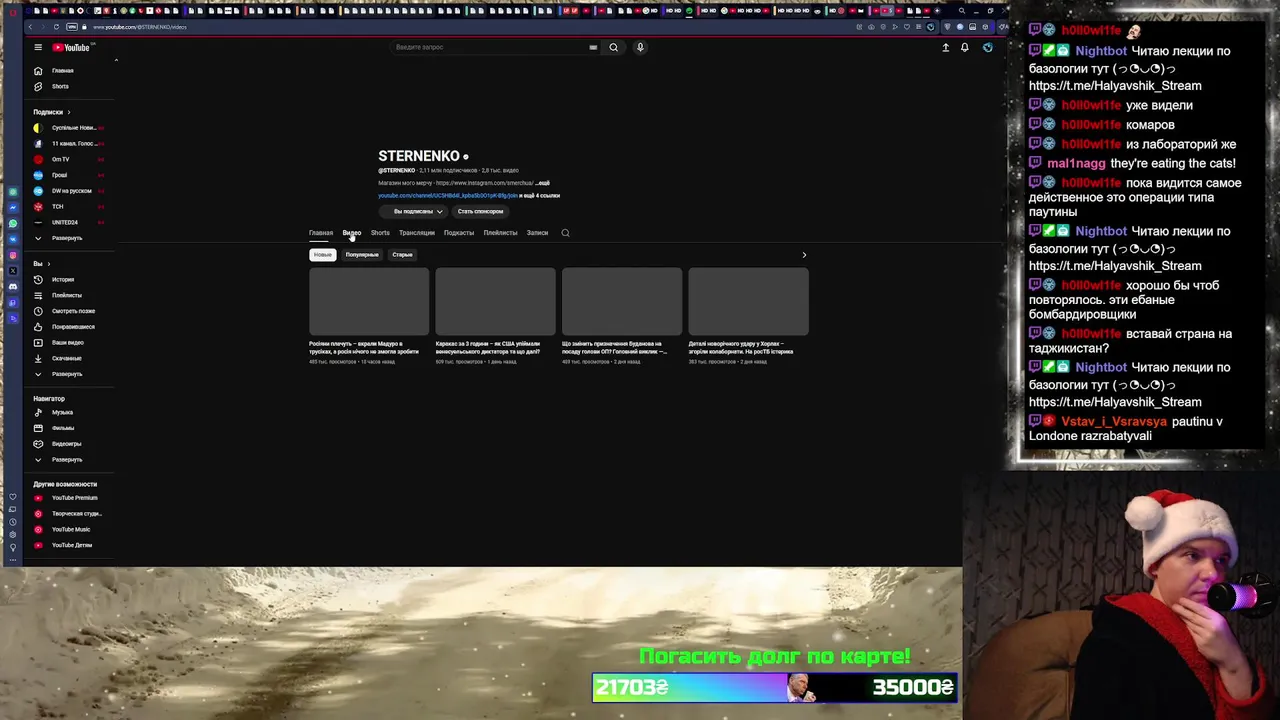The width and height of the screenshot is (1280, 720).
Task: Switch to the Записи tab
Action: click(x=537, y=233)
